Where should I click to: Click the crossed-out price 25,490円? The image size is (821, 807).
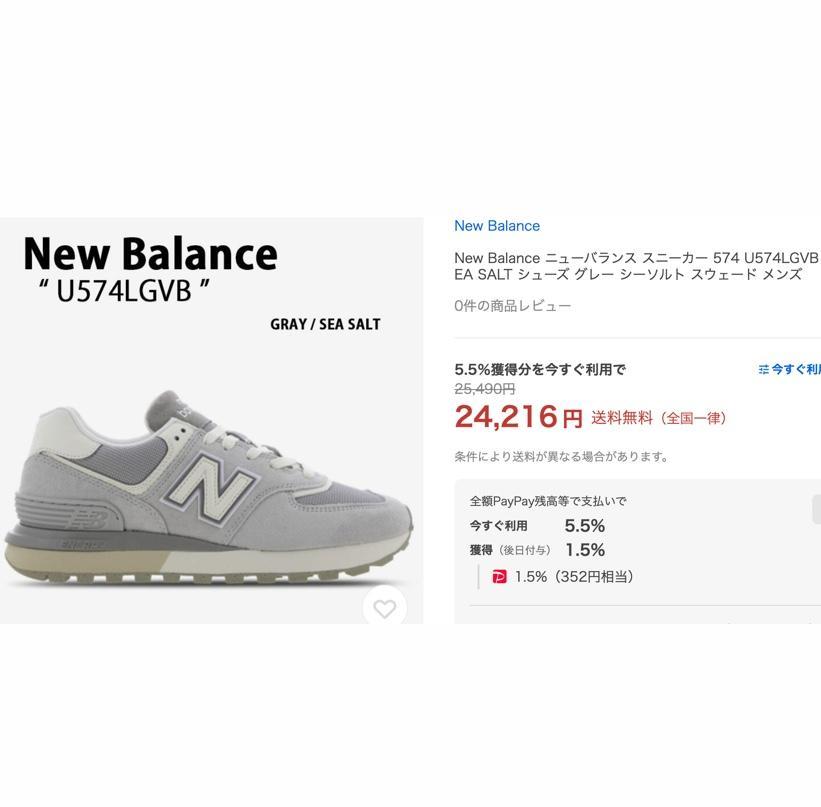pos(485,389)
